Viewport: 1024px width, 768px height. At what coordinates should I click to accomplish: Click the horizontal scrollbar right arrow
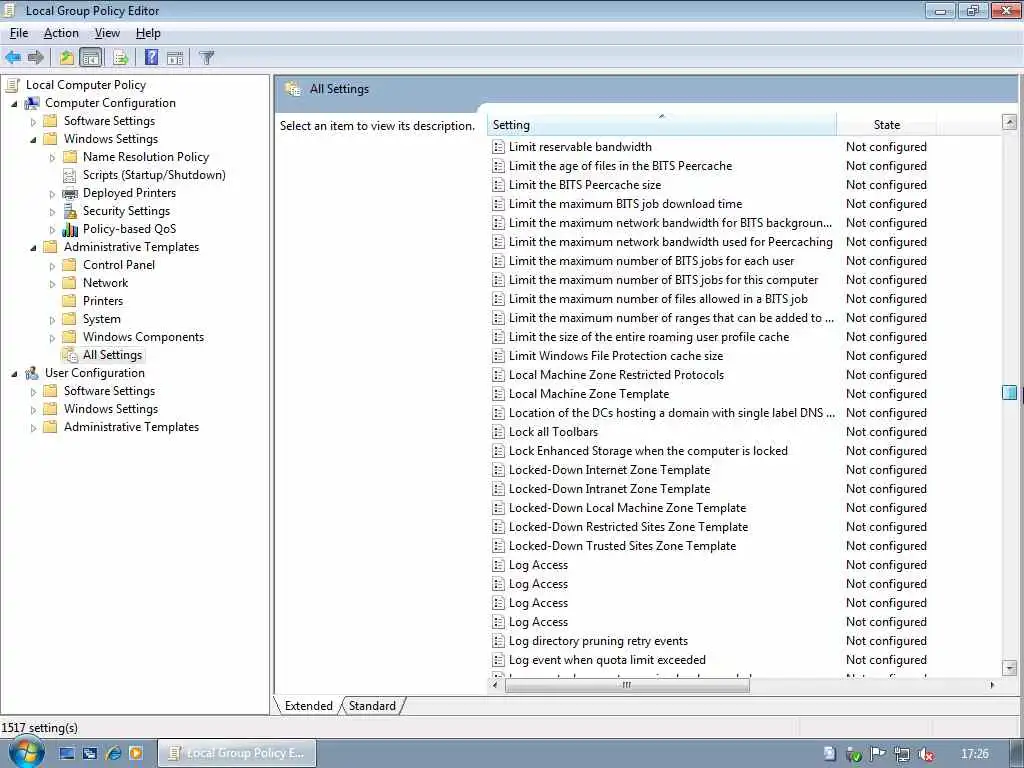[x=992, y=685]
